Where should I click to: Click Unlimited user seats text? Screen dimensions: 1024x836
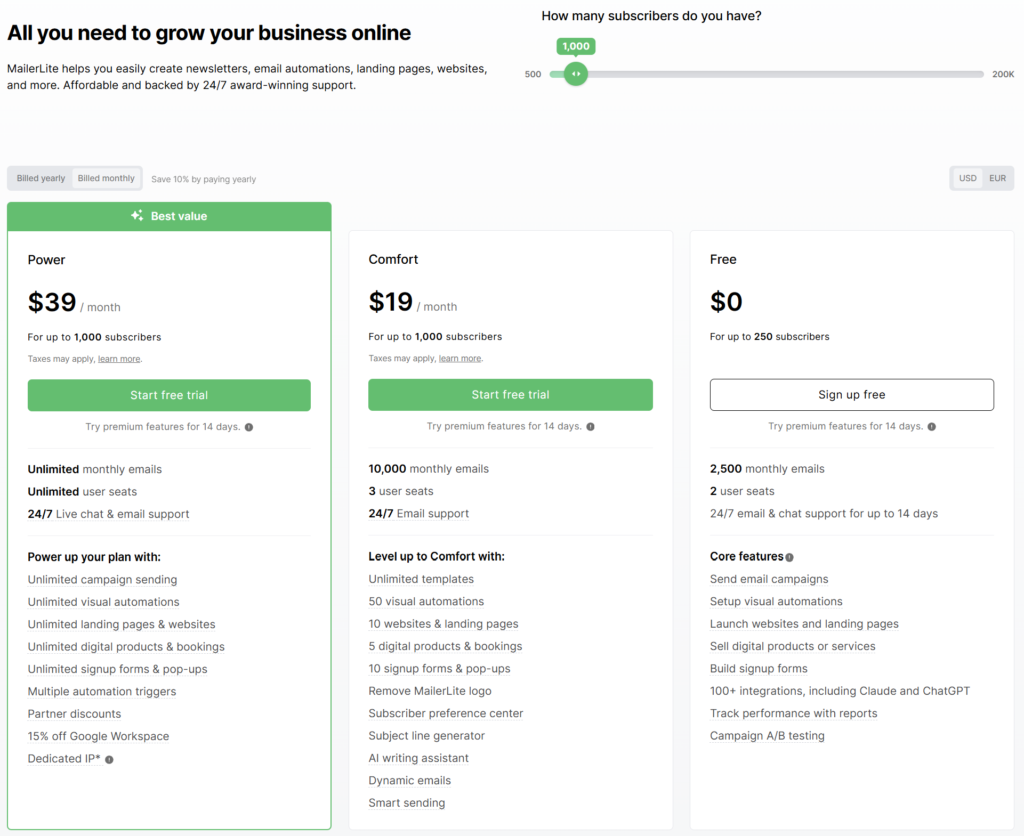pos(82,491)
